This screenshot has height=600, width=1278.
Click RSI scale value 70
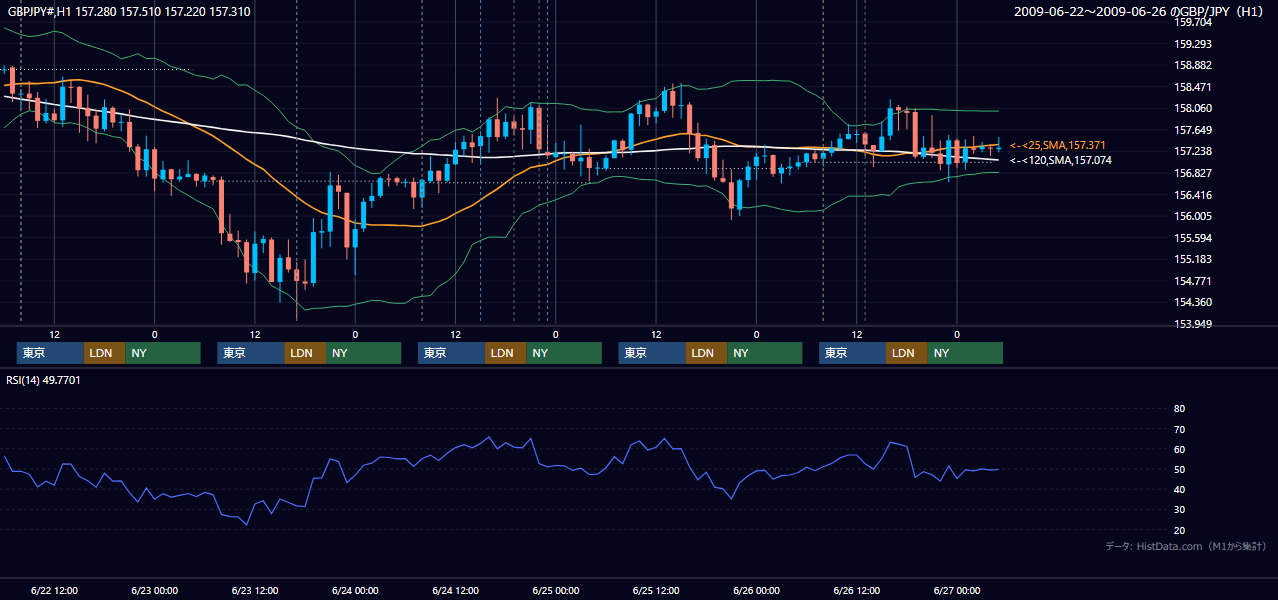(x=1179, y=429)
